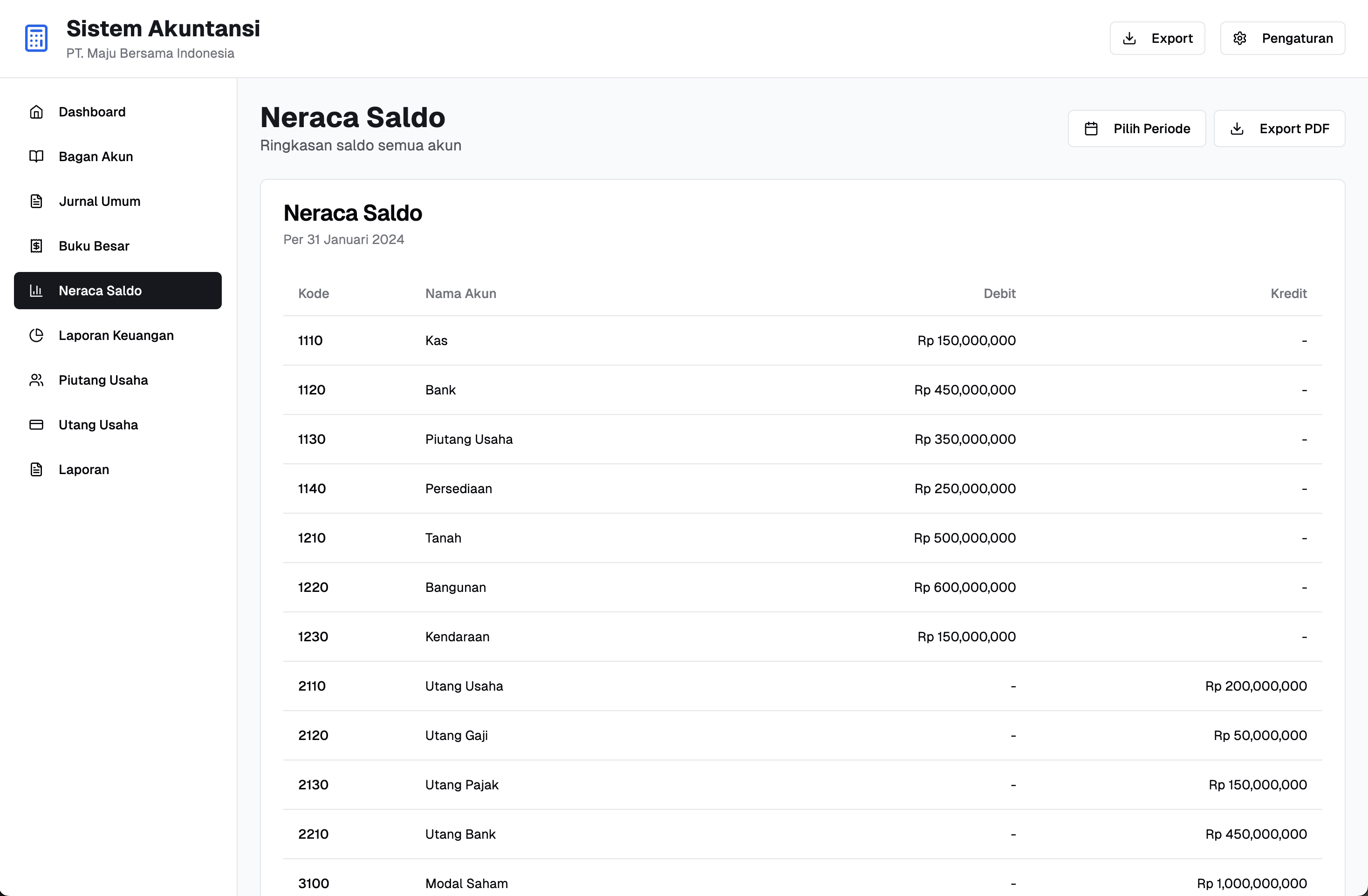This screenshot has width=1368, height=896.
Task: Click the Laporan Keuangan pie chart icon
Action: point(36,335)
